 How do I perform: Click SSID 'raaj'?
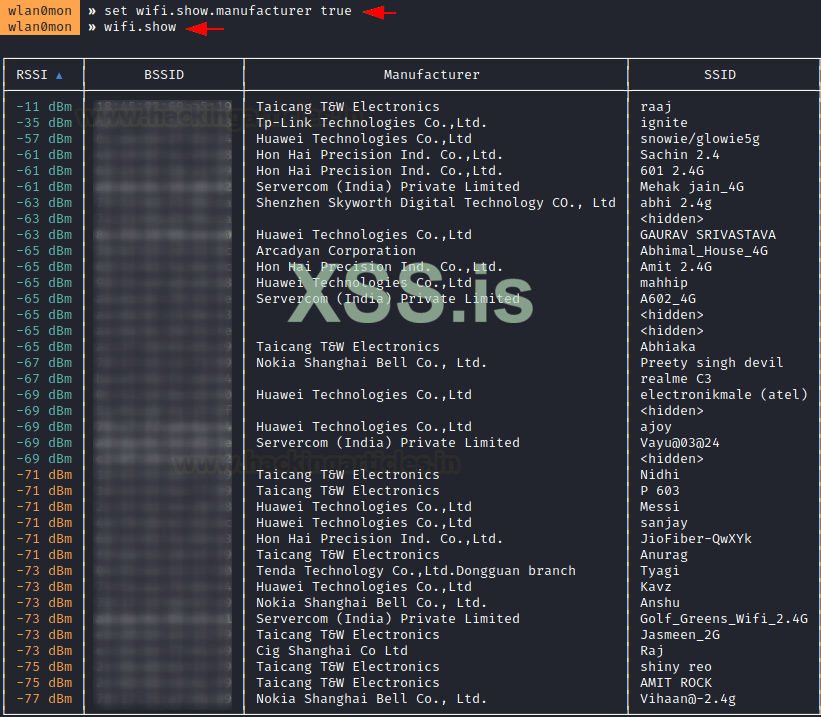(656, 107)
